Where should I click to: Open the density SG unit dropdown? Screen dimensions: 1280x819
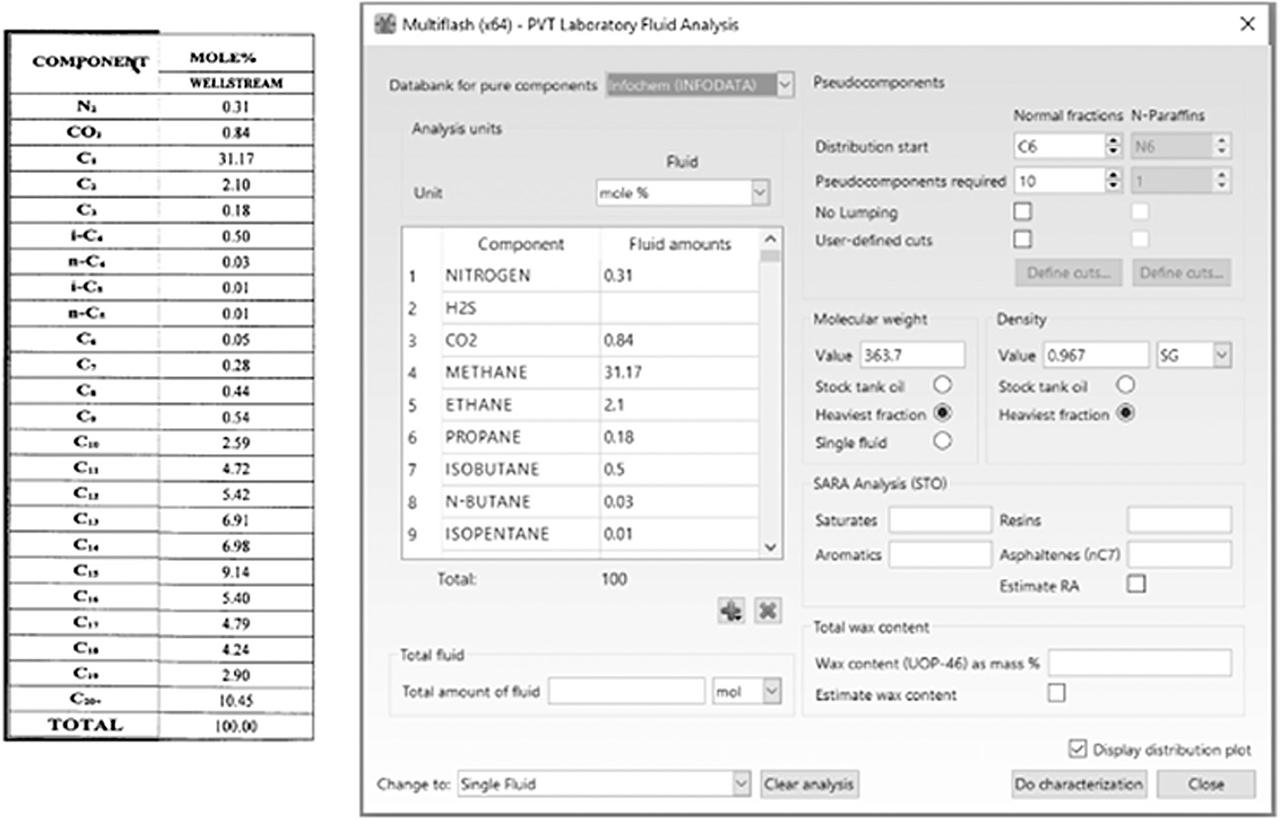(x=1221, y=355)
